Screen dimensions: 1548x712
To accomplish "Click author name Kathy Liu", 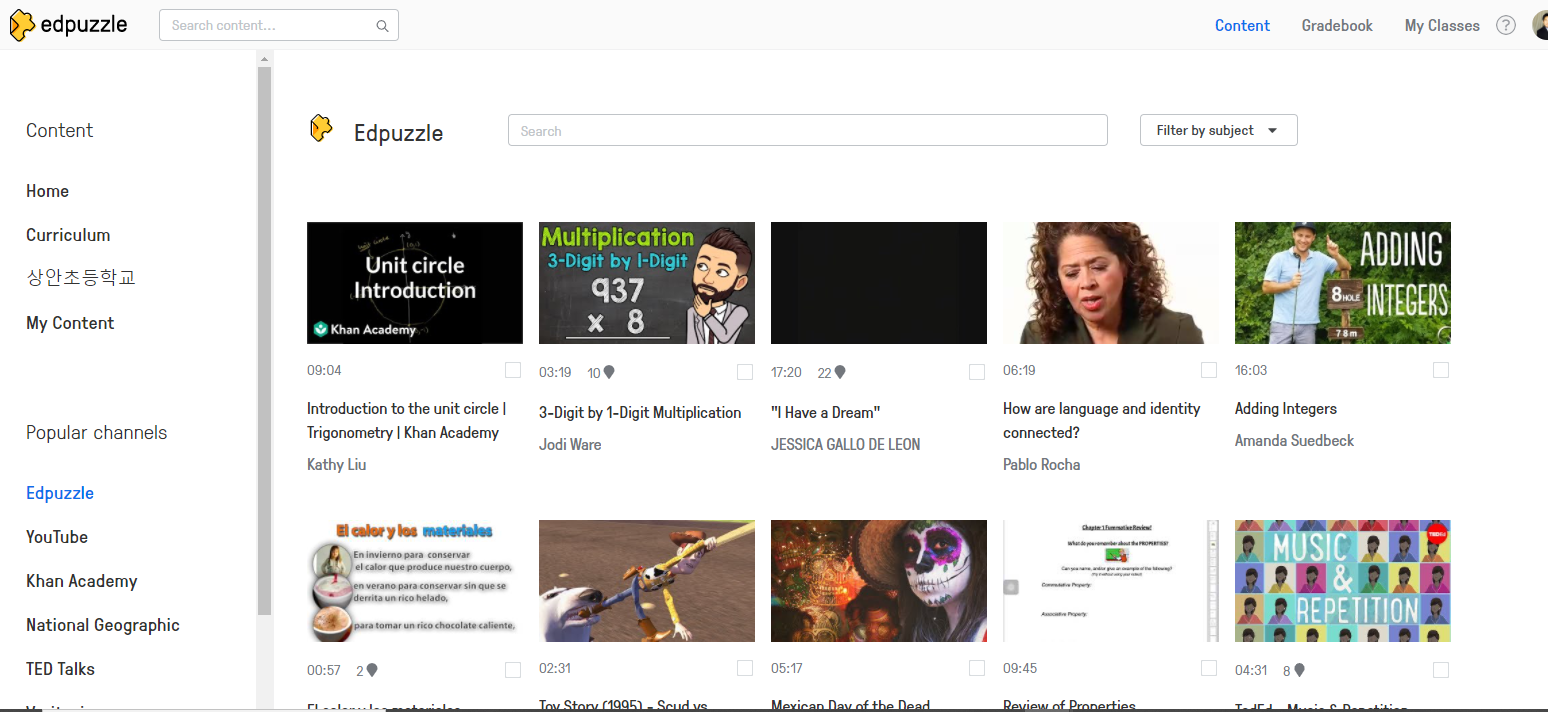I will click(x=337, y=464).
